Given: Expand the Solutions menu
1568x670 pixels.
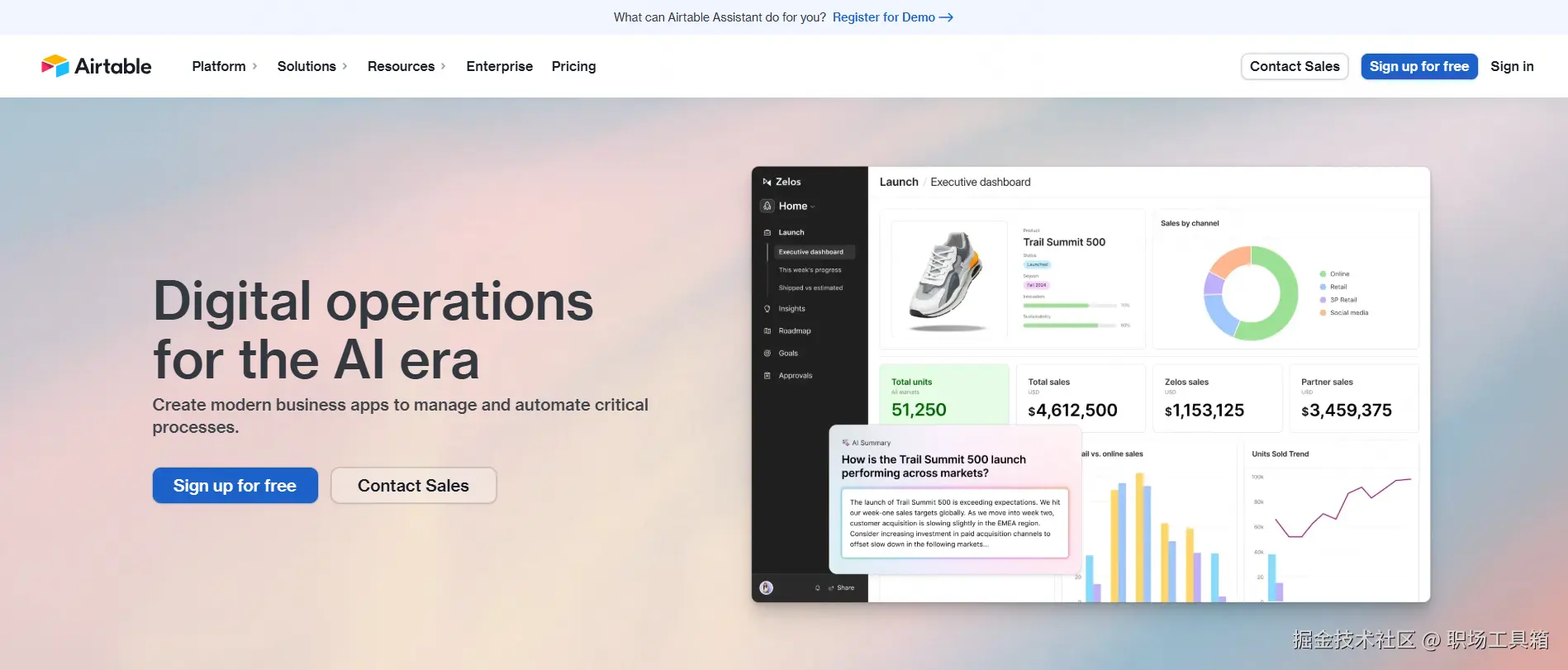Looking at the screenshot, I should (312, 66).
